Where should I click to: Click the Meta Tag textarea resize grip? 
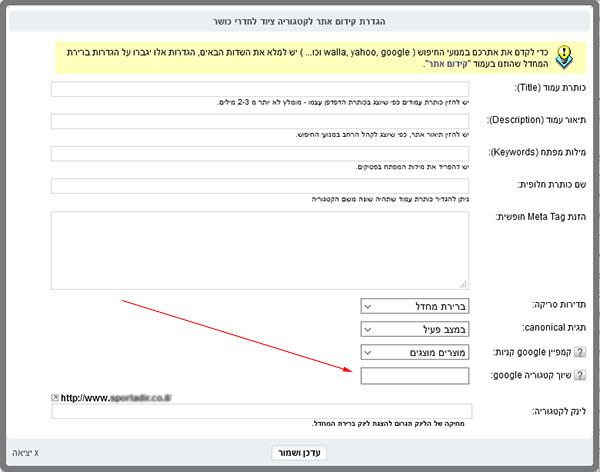click(x=463, y=284)
